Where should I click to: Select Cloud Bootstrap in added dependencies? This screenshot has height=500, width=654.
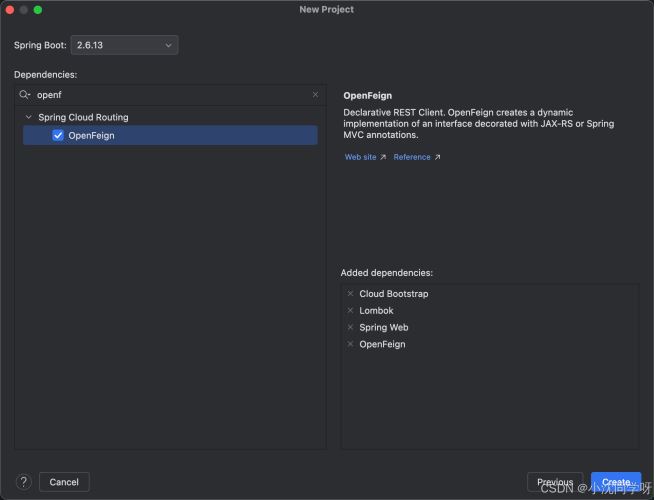[394, 294]
